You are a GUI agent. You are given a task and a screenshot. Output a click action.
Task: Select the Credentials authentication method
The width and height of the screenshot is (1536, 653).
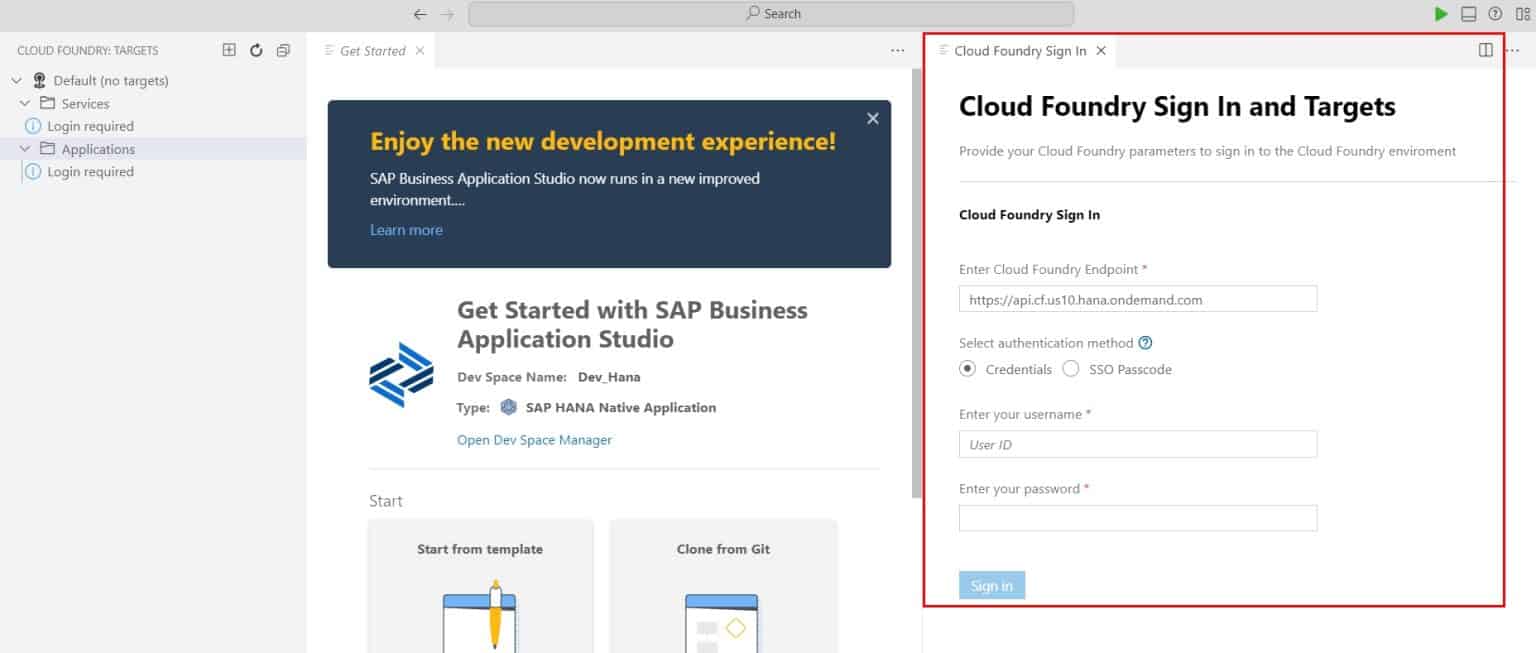click(x=967, y=368)
